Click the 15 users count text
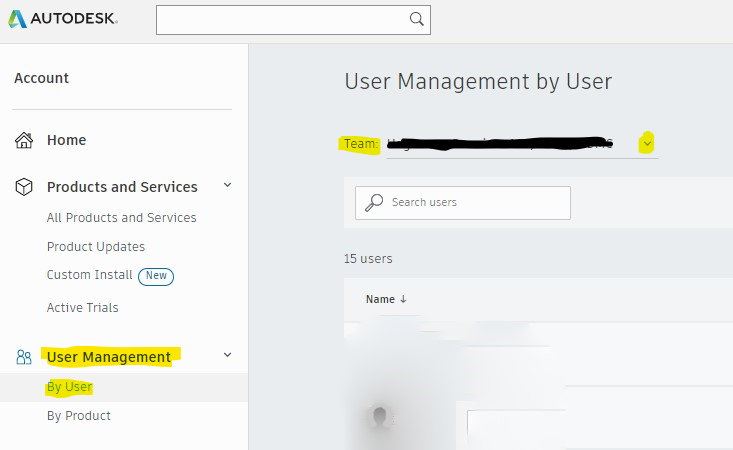This screenshot has height=450, width=733. pyautogui.click(x=368, y=259)
